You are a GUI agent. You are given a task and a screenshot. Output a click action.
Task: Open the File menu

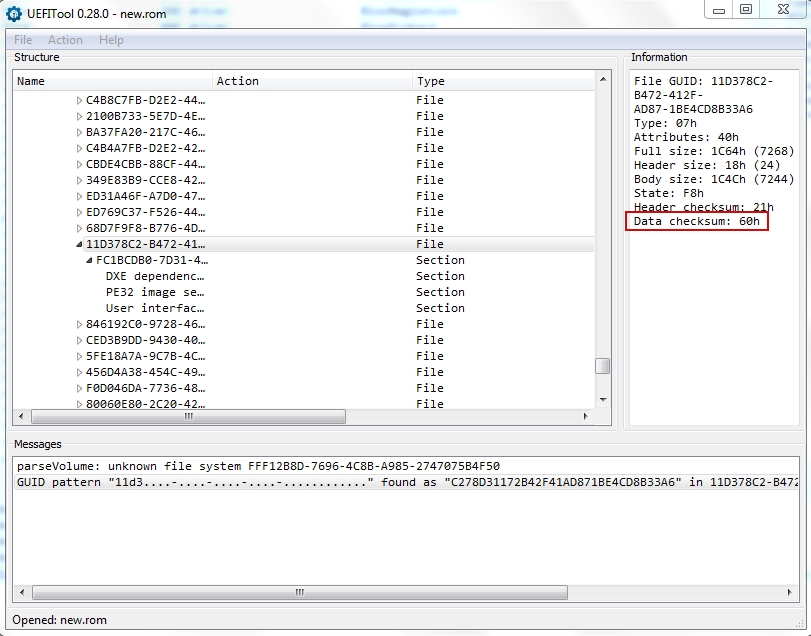(23, 40)
